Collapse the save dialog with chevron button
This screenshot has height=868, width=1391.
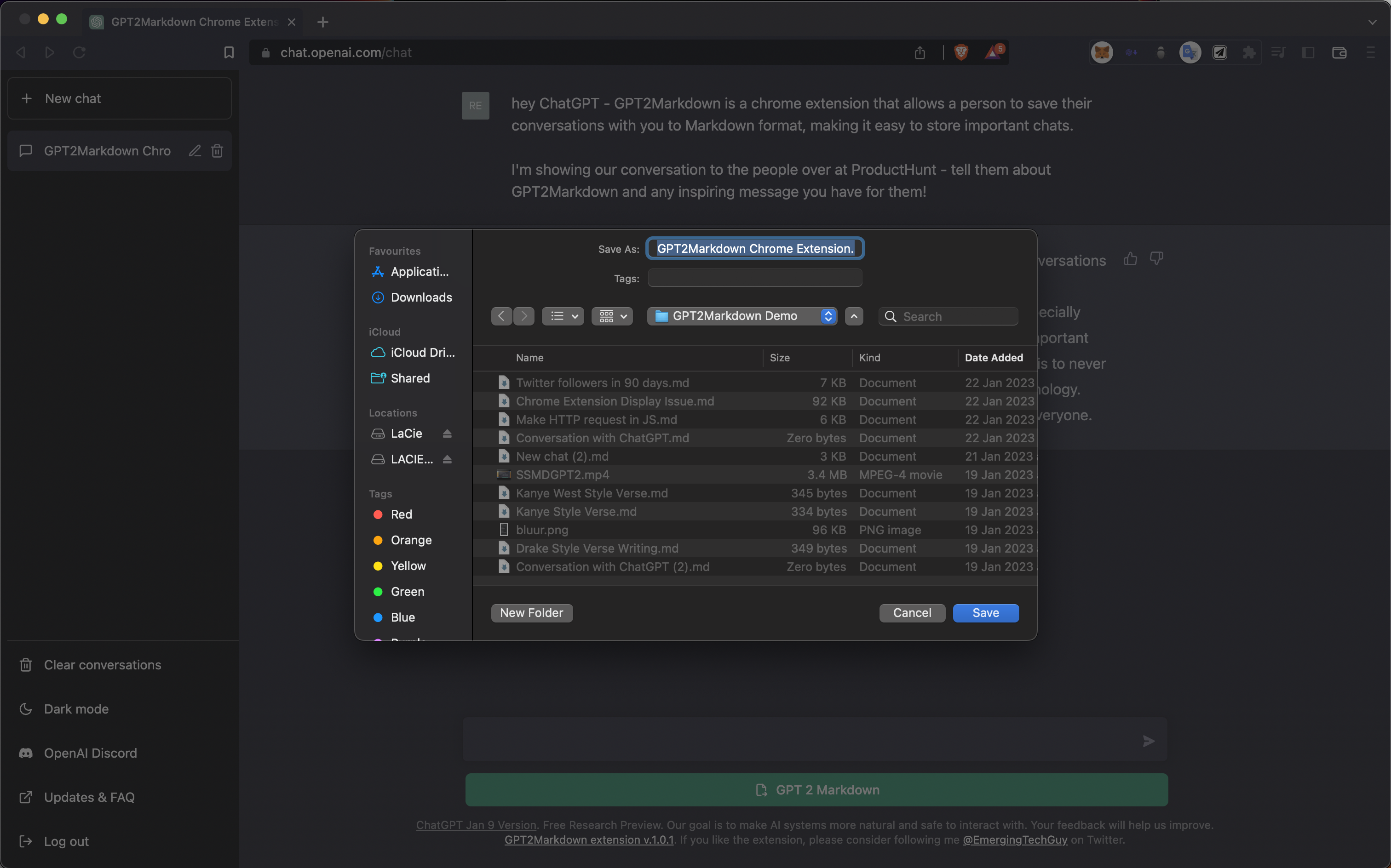click(853, 316)
